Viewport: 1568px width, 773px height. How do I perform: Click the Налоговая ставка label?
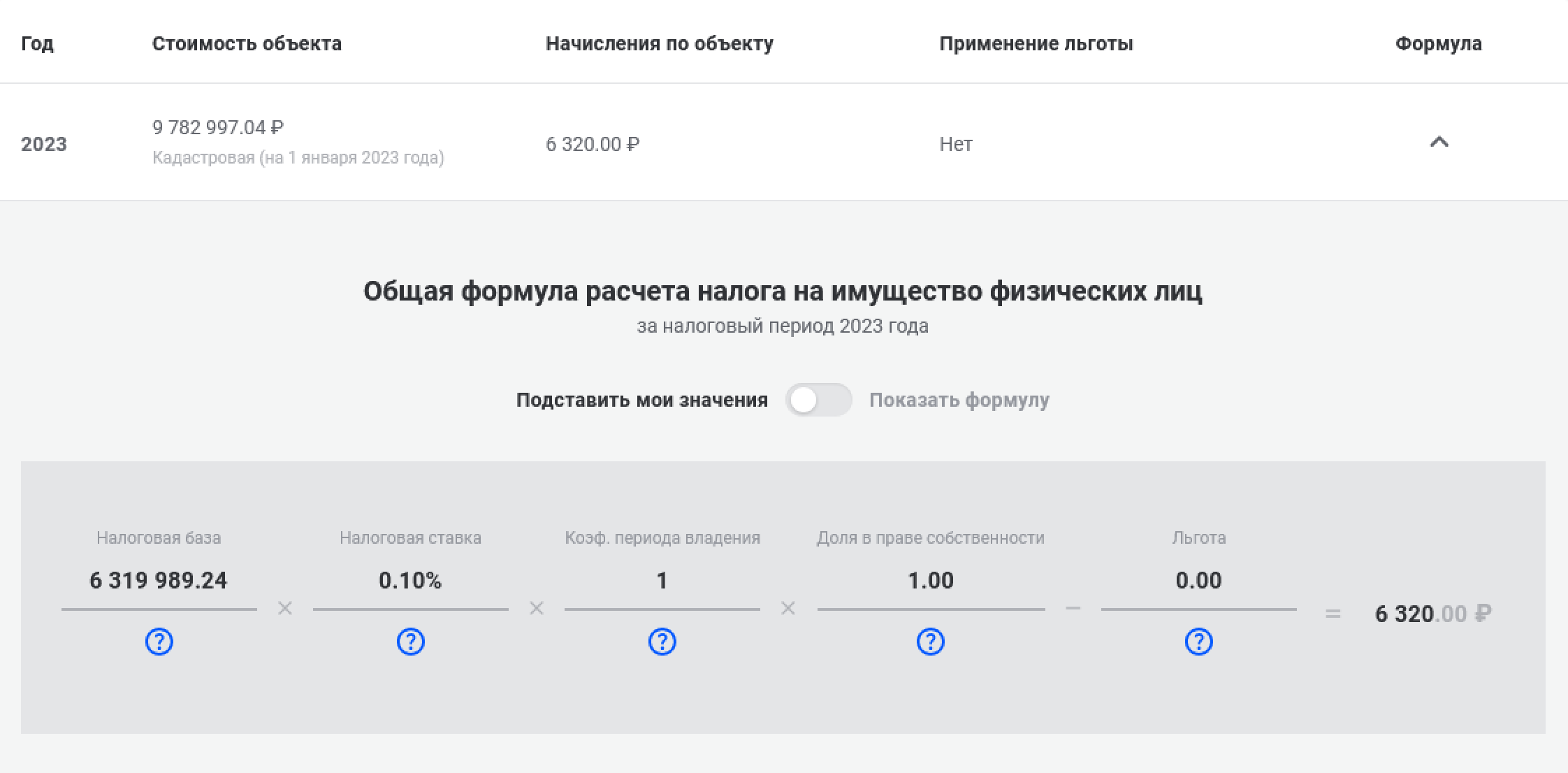pos(410,537)
